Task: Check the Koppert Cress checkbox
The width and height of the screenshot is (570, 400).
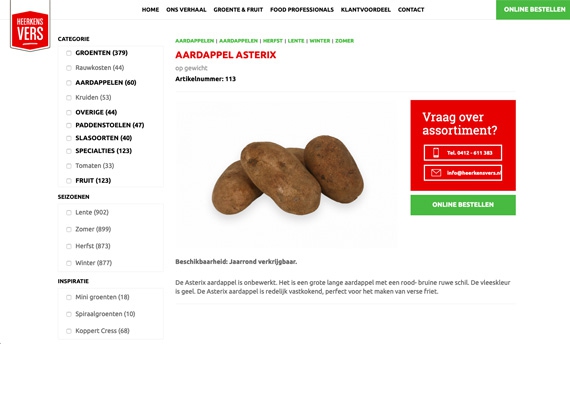Action: point(69,331)
